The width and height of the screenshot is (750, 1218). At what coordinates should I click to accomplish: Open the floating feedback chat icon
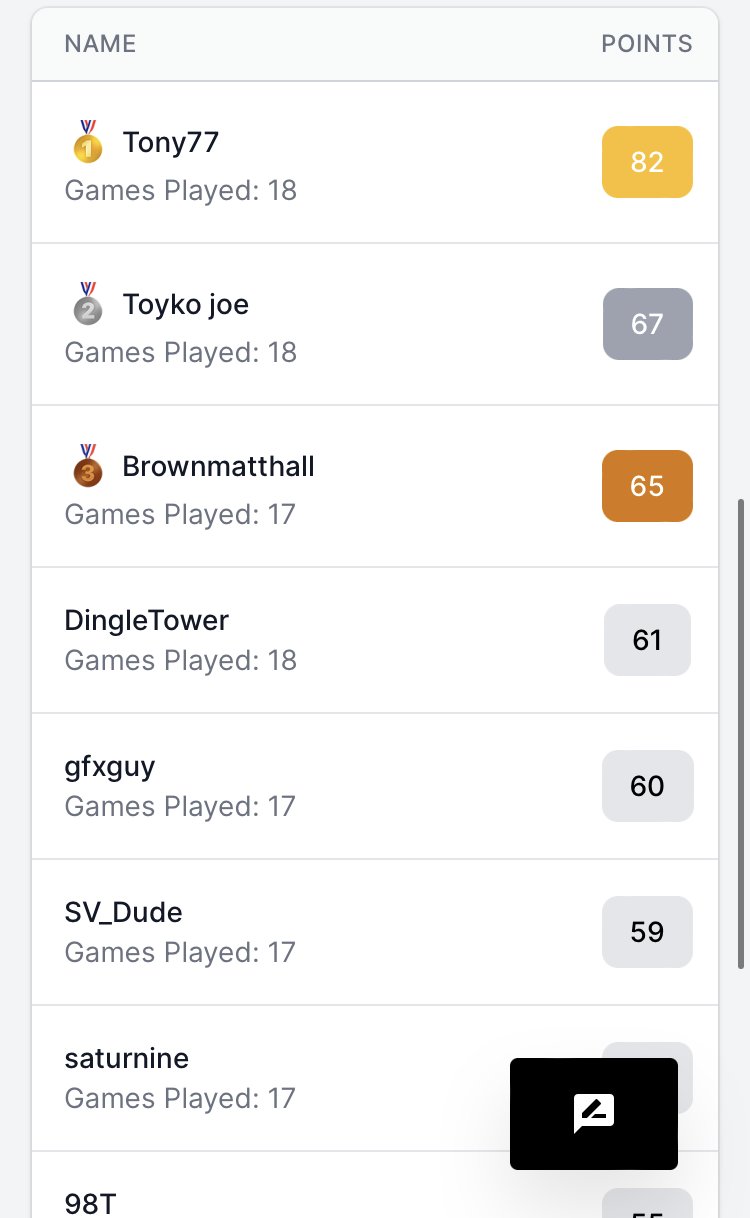594,1113
